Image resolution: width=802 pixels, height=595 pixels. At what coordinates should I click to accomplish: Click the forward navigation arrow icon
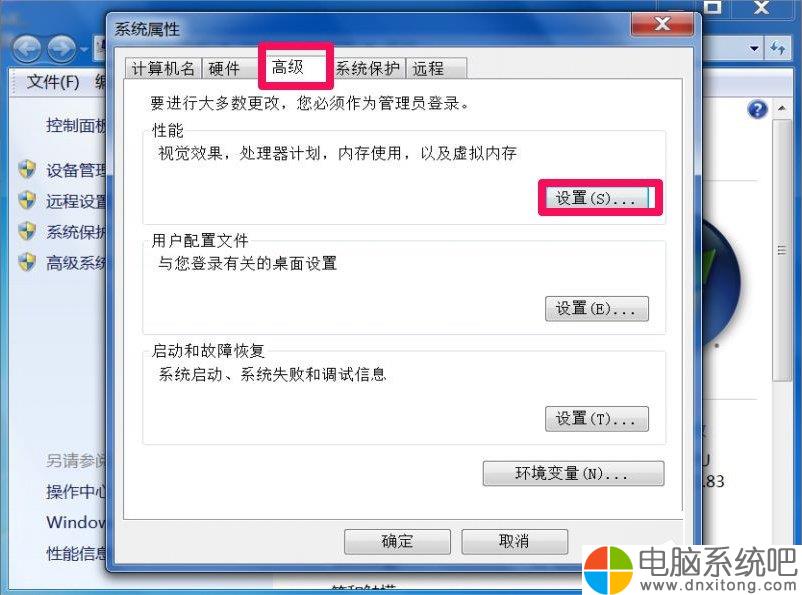[x=62, y=50]
